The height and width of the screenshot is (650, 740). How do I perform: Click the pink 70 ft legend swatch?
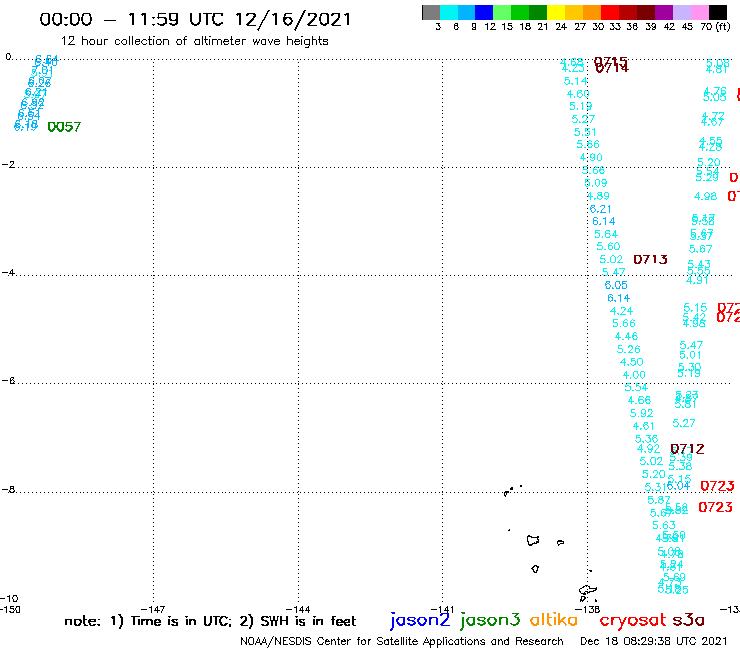click(699, 12)
